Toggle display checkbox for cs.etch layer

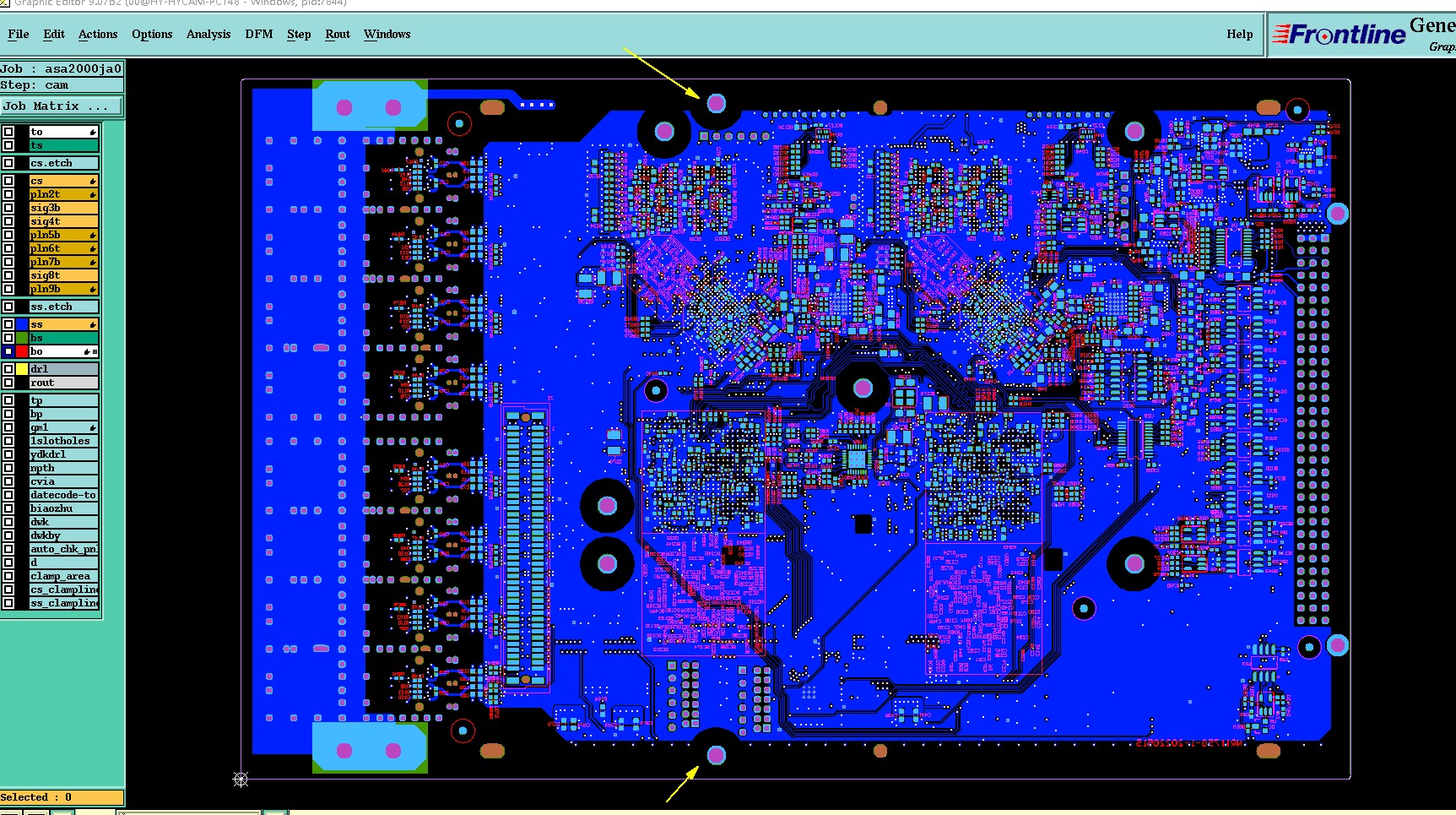8,163
